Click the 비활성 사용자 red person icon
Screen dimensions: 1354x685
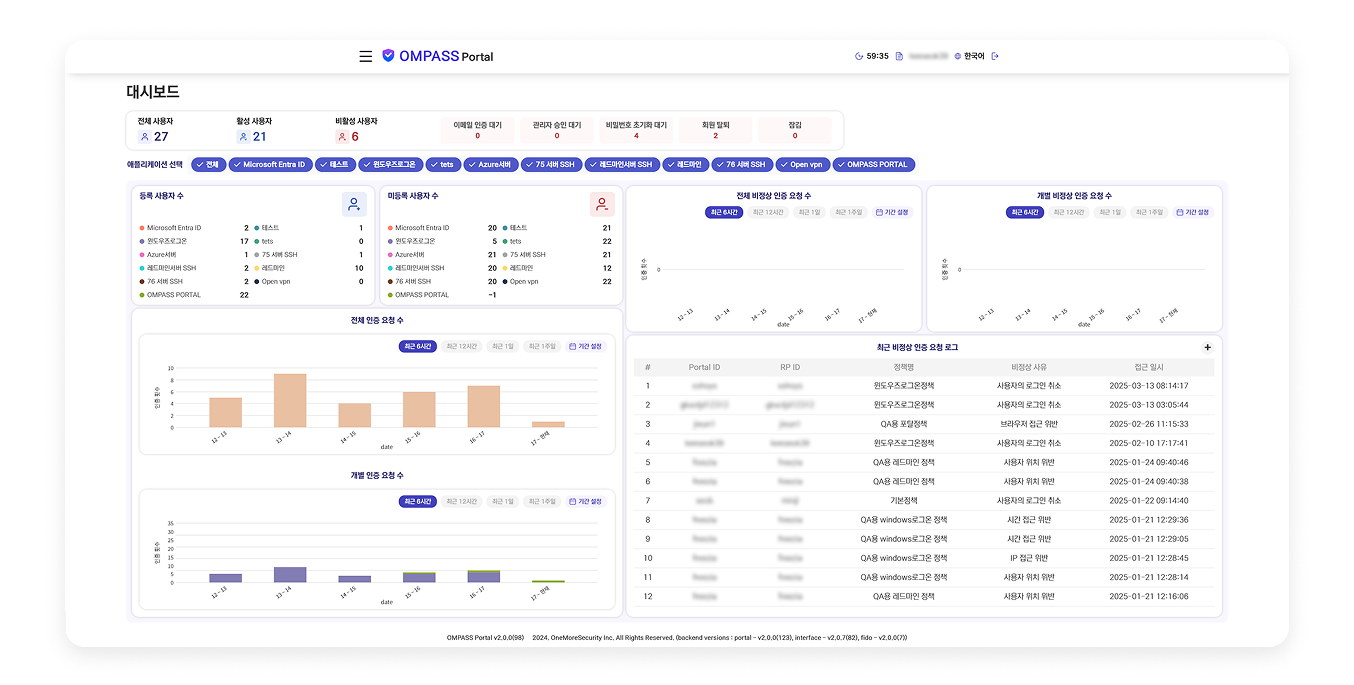point(341,137)
